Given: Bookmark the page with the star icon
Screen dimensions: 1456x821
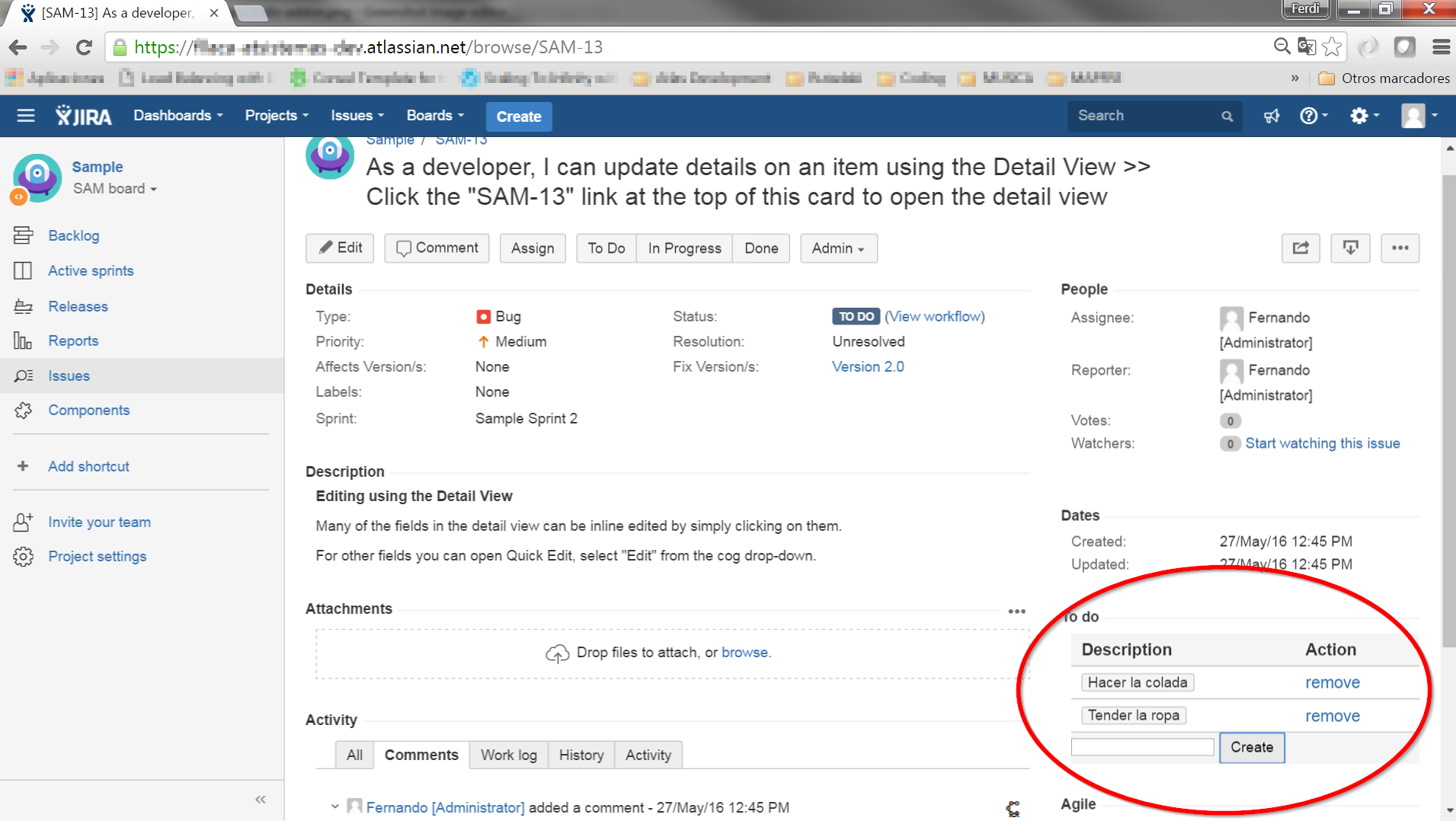Looking at the screenshot, I should click(x=1332, y=46).
